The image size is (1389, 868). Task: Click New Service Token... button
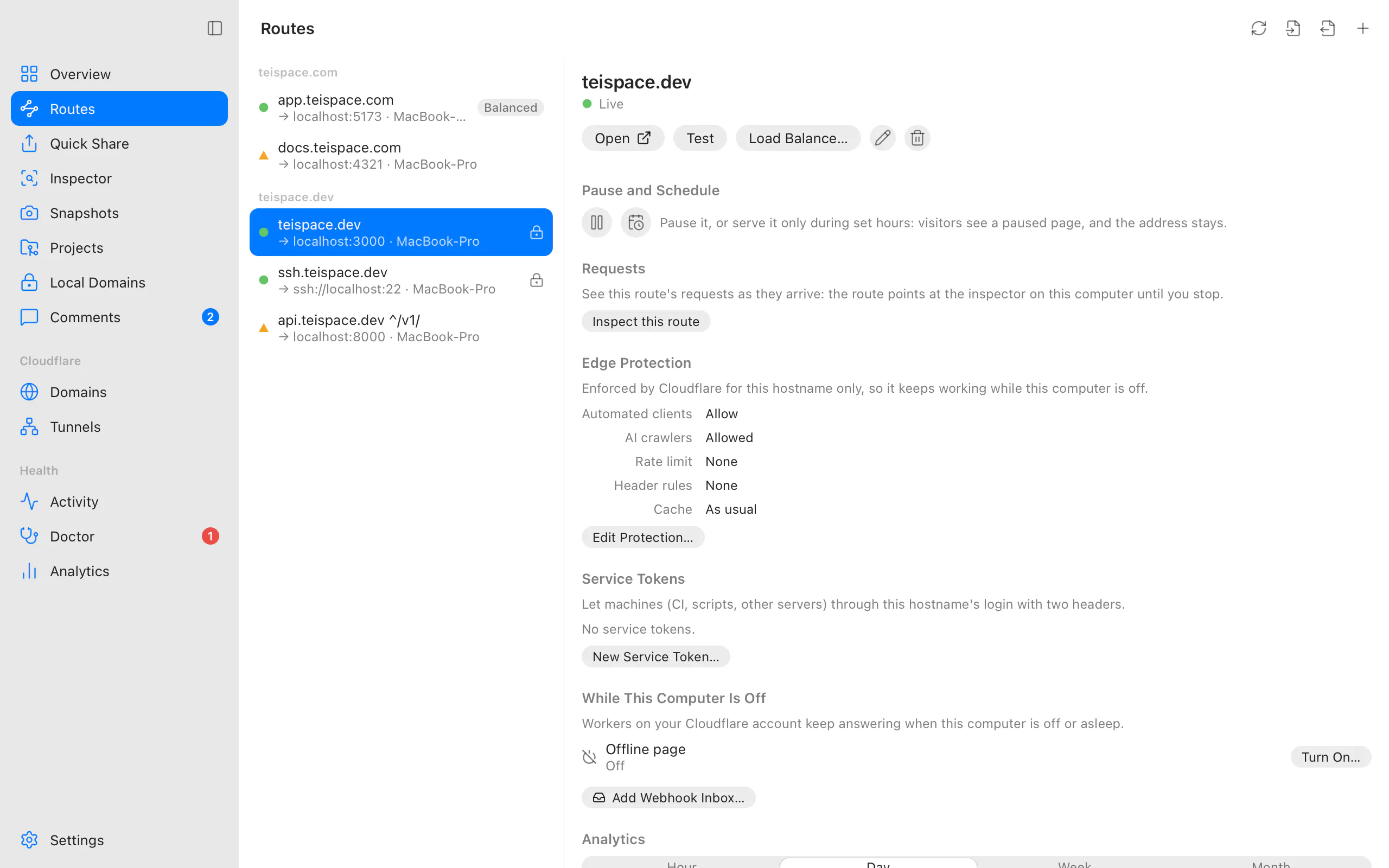(x=655, y=657)
